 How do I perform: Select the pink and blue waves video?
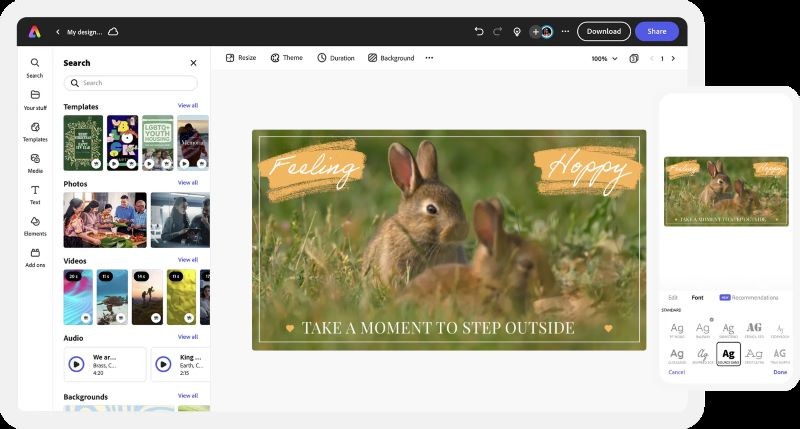tap(78, 297)
